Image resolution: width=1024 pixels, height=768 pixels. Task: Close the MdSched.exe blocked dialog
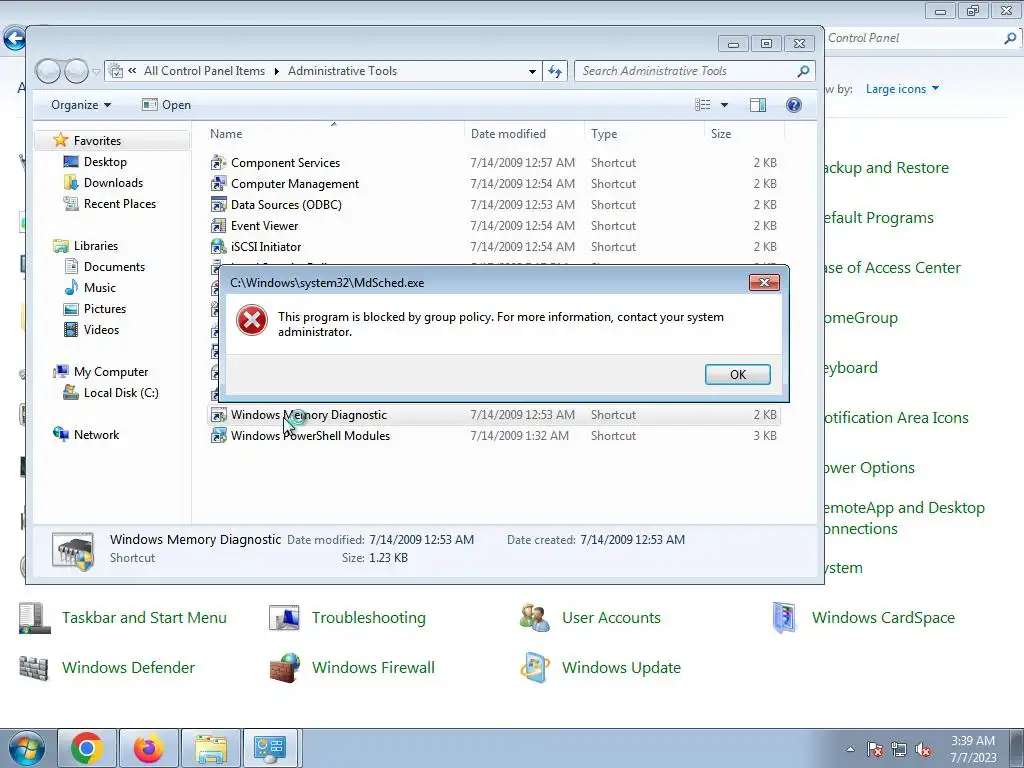tap(764, 282)
